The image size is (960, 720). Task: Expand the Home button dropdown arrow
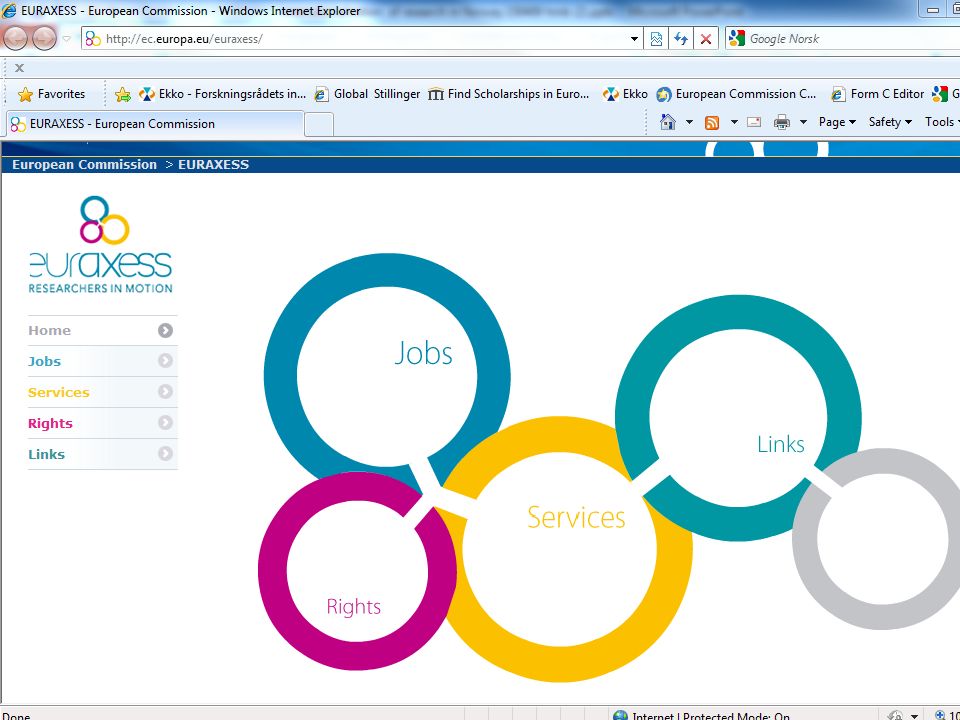click(689, 122)
